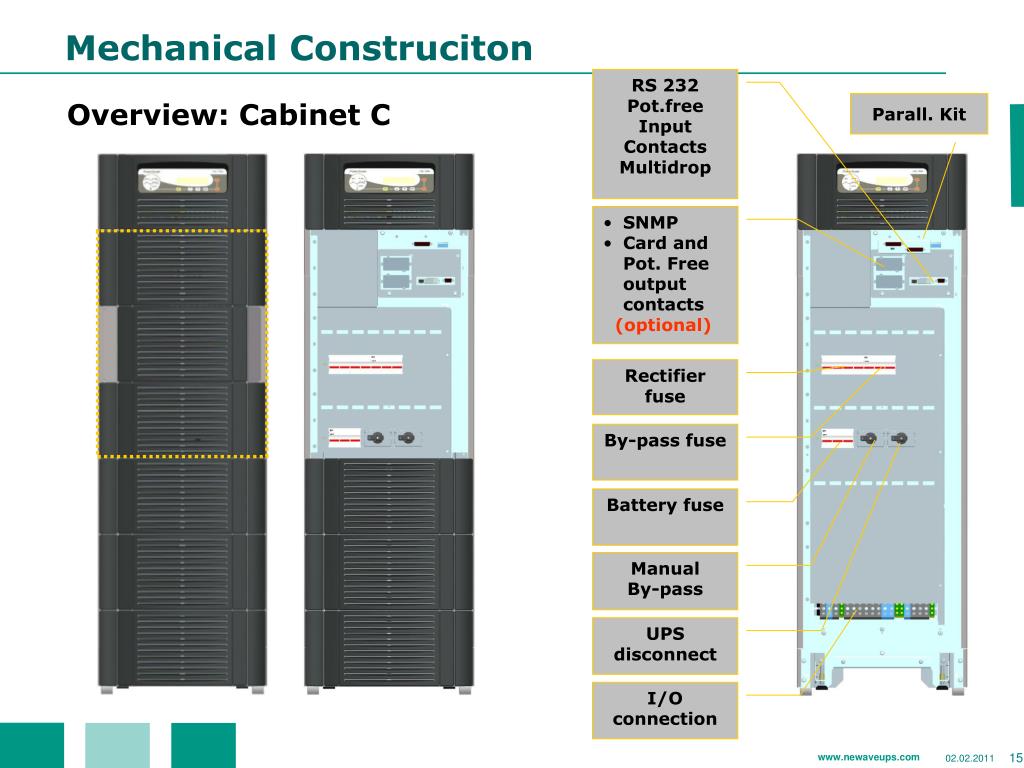
Task: Select the 'Battery fuse' label box
Action: coord(665,517)
